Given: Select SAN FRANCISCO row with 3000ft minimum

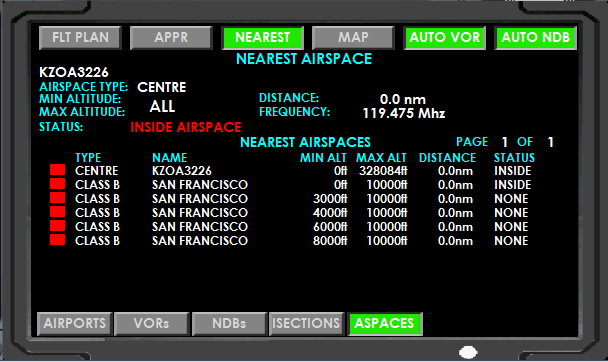Looking at the screenshot, I should tap(290, 199).
